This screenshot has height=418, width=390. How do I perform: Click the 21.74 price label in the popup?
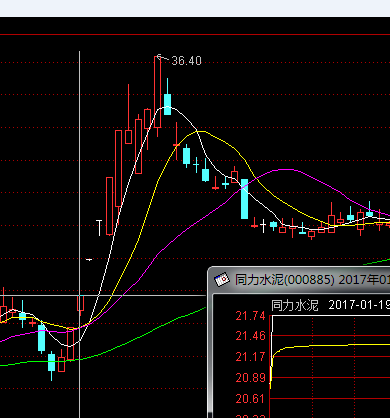[x=250, y=316]
